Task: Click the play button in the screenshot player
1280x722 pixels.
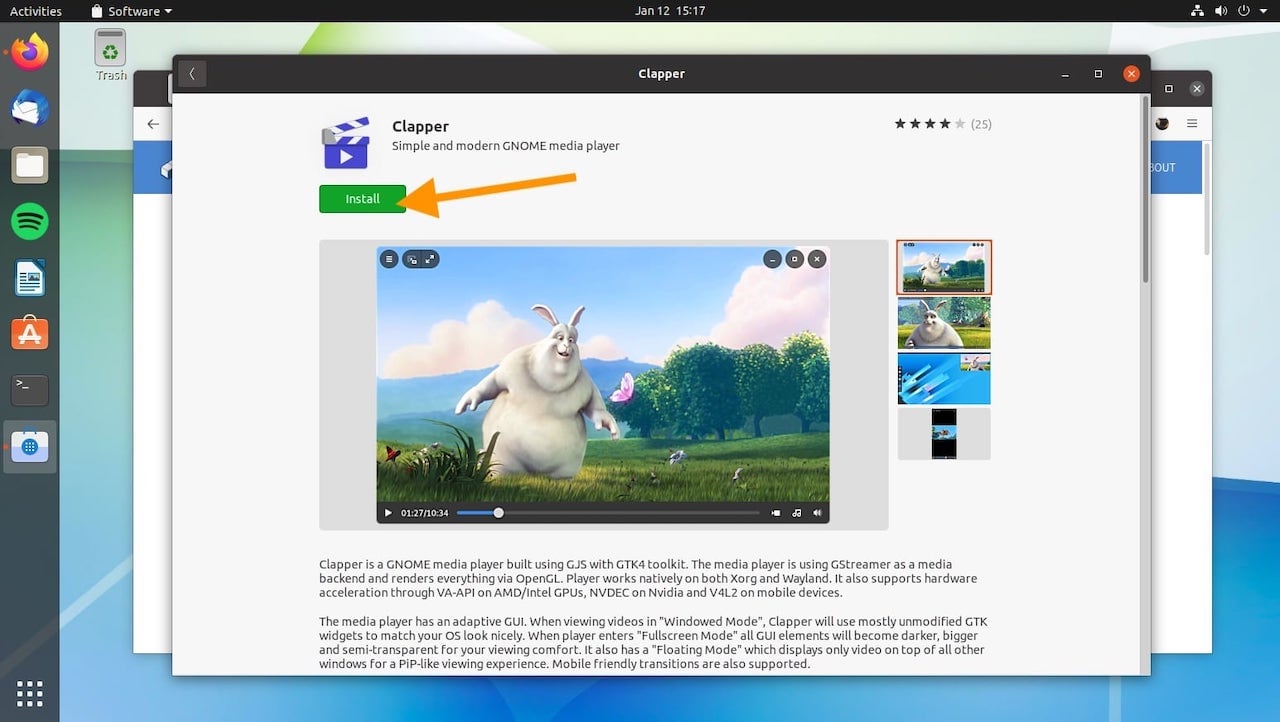Action: 388,513
